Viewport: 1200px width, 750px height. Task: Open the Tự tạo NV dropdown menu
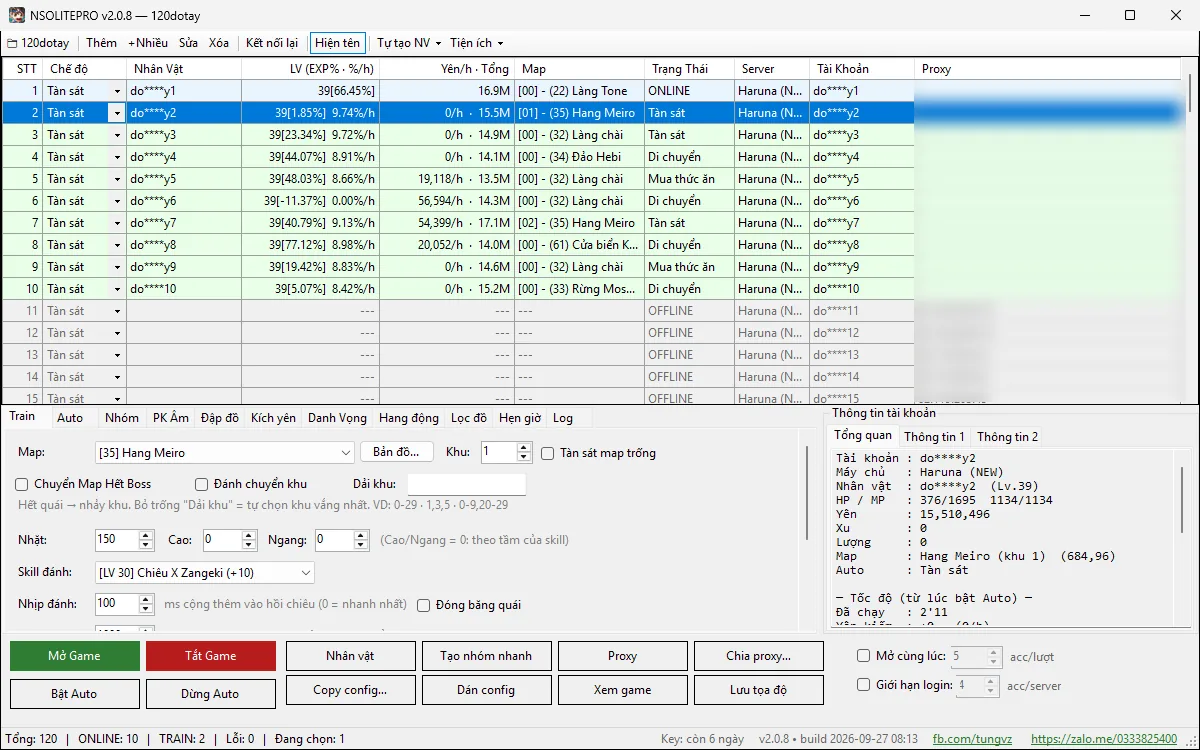pos(409,43)
